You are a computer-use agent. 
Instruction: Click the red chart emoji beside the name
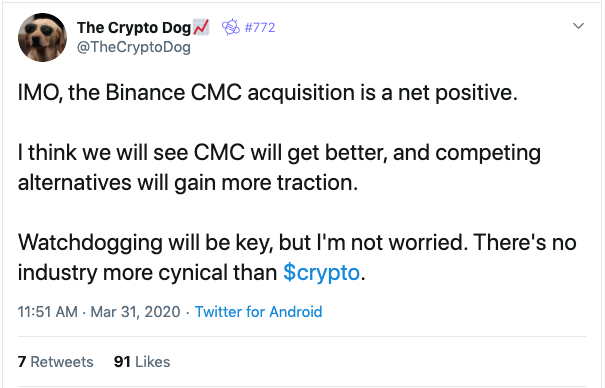click(x=201, y=27)
